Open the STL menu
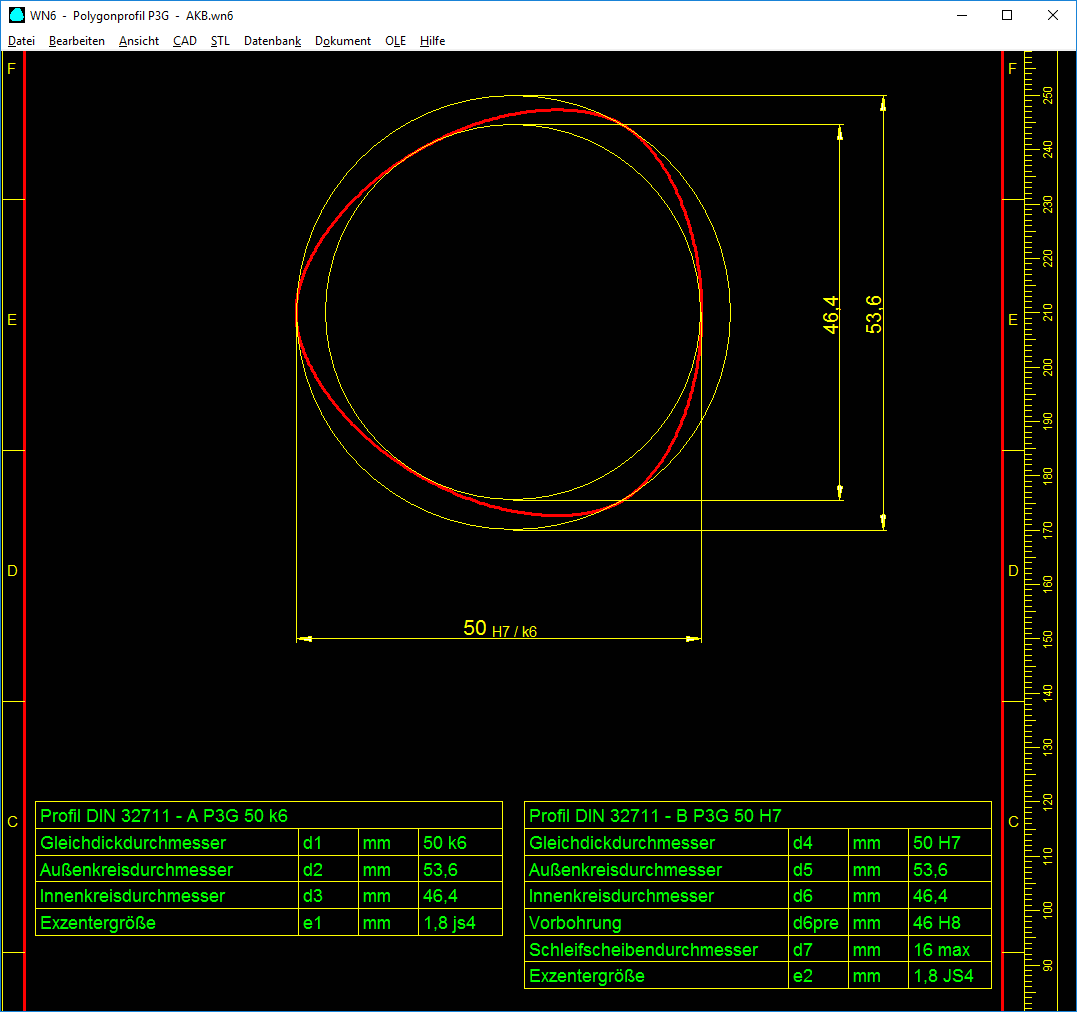Viewport: 1077px width, 1012px height. (220, 41)
